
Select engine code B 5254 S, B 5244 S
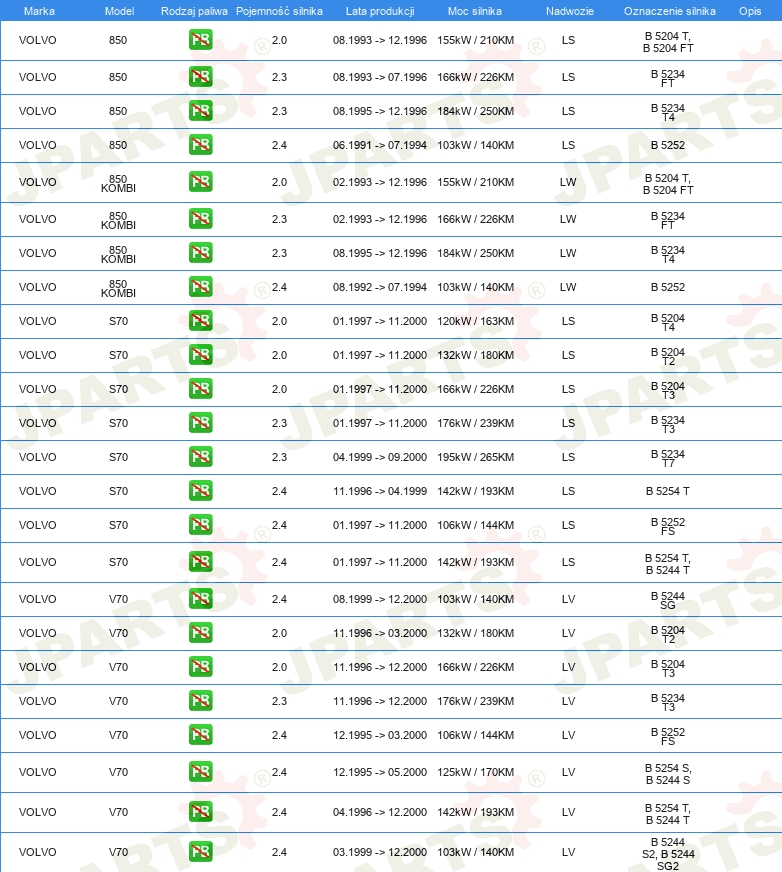click(x=668, y=774)
